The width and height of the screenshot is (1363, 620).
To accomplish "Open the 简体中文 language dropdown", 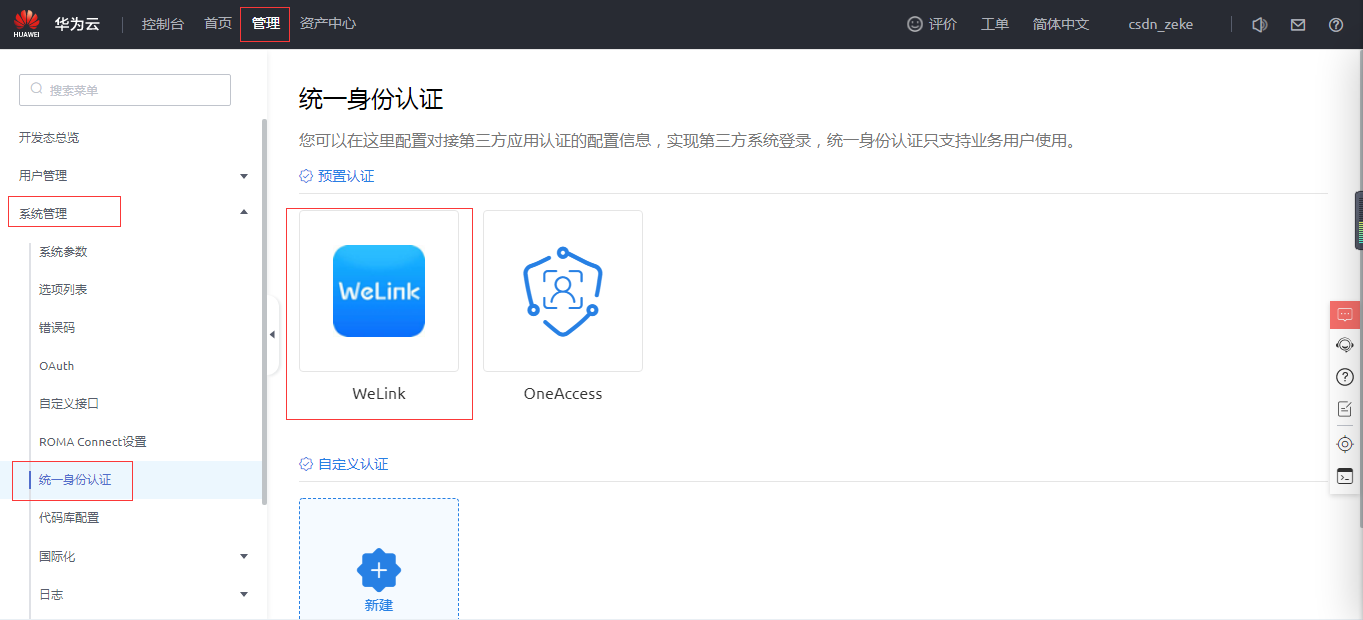I will pyautogui.click(x=1061, y=24).
